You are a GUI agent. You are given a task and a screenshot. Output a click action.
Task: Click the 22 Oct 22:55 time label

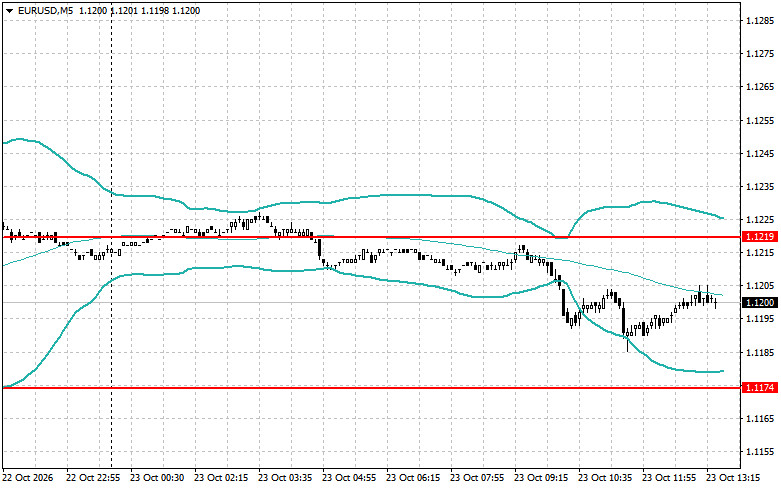click(93, 478)
